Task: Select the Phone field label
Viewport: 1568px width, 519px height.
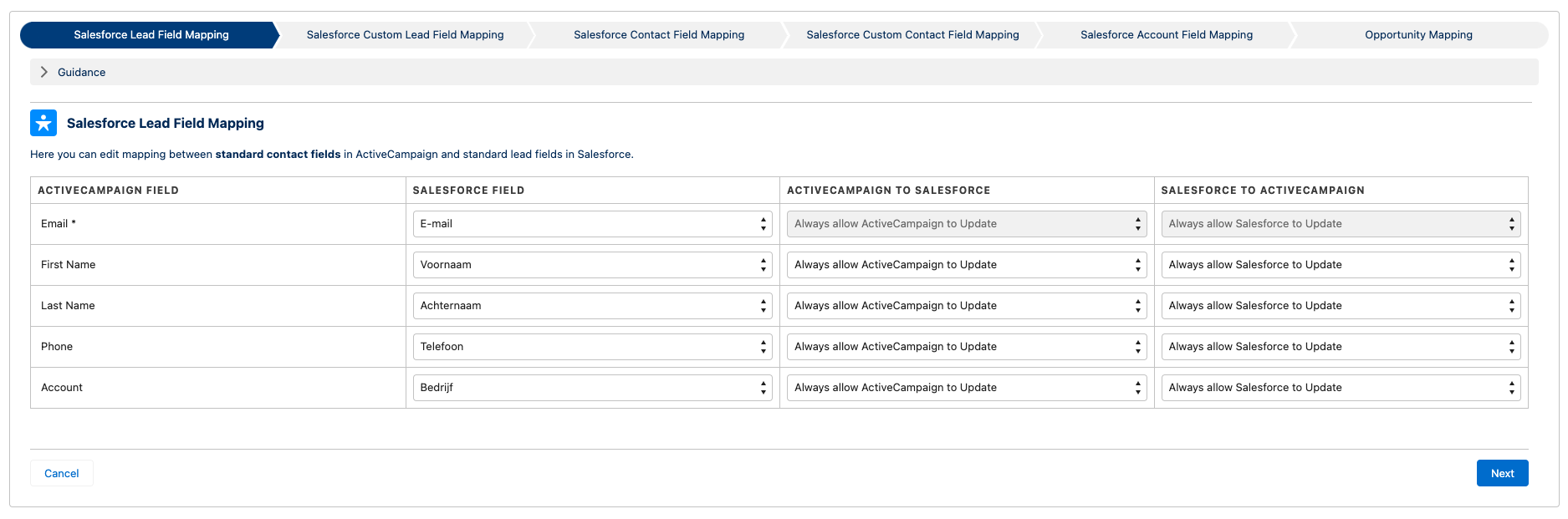Action: click(x=57, y=347)
